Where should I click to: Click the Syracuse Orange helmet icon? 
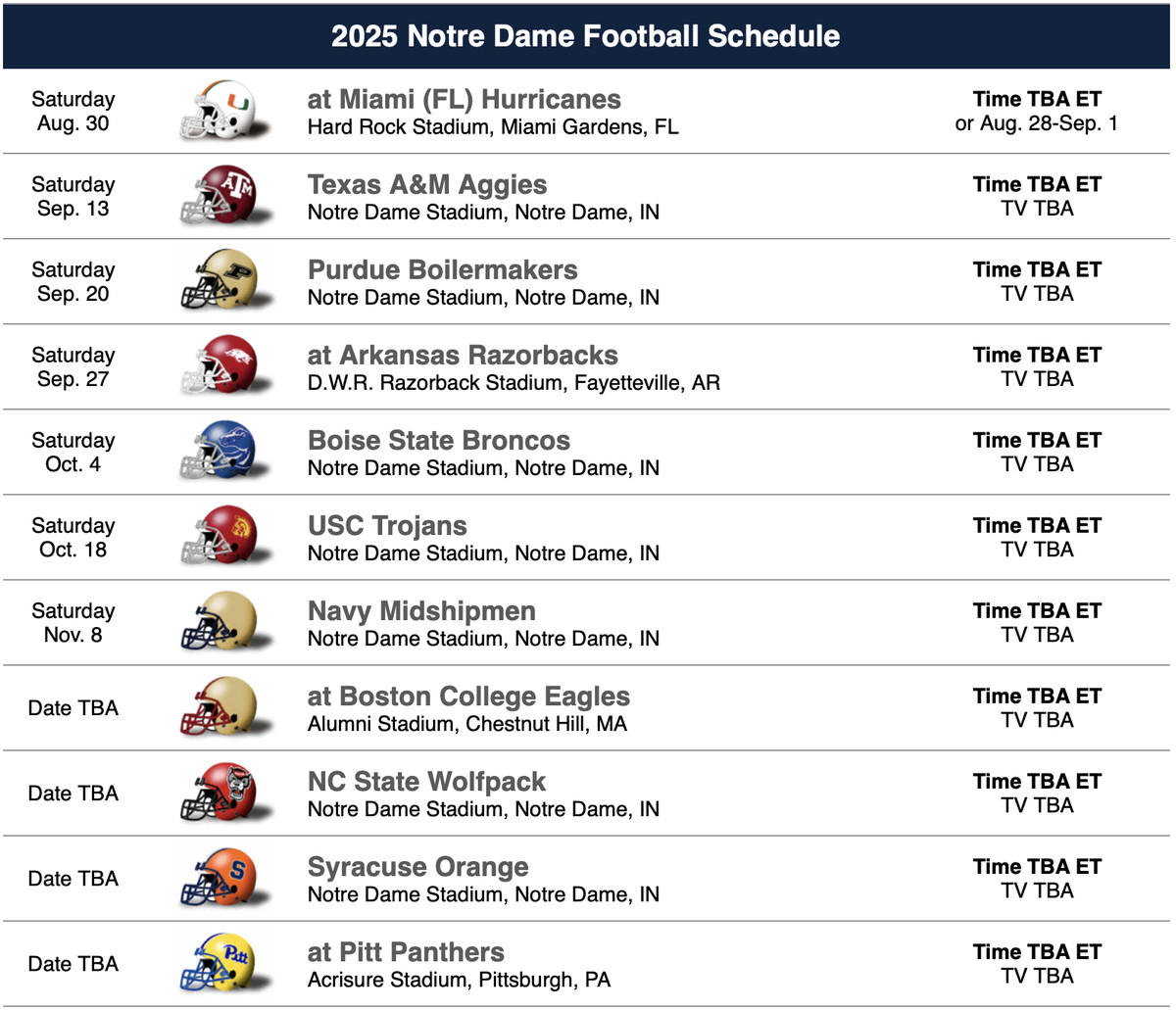[x=218, y=878]
